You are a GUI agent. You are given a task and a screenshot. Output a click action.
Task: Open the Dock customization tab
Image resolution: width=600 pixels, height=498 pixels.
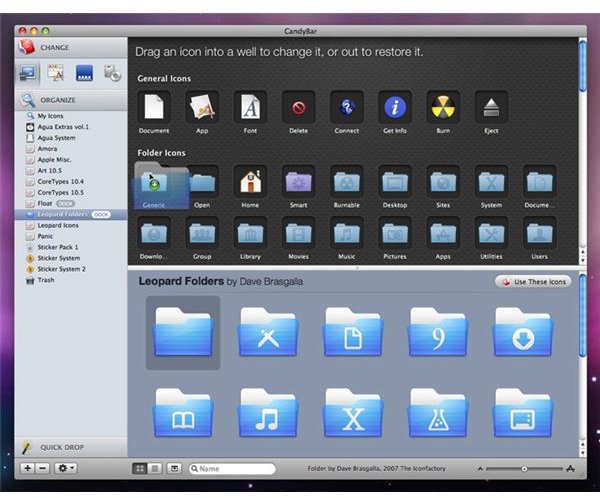[84, 73]
